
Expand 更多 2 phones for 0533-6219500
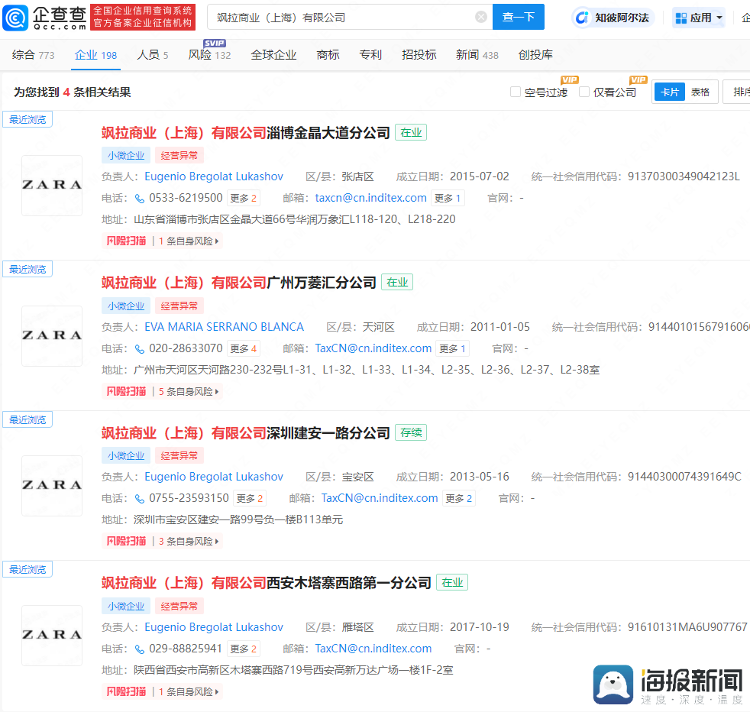(243, 198)
